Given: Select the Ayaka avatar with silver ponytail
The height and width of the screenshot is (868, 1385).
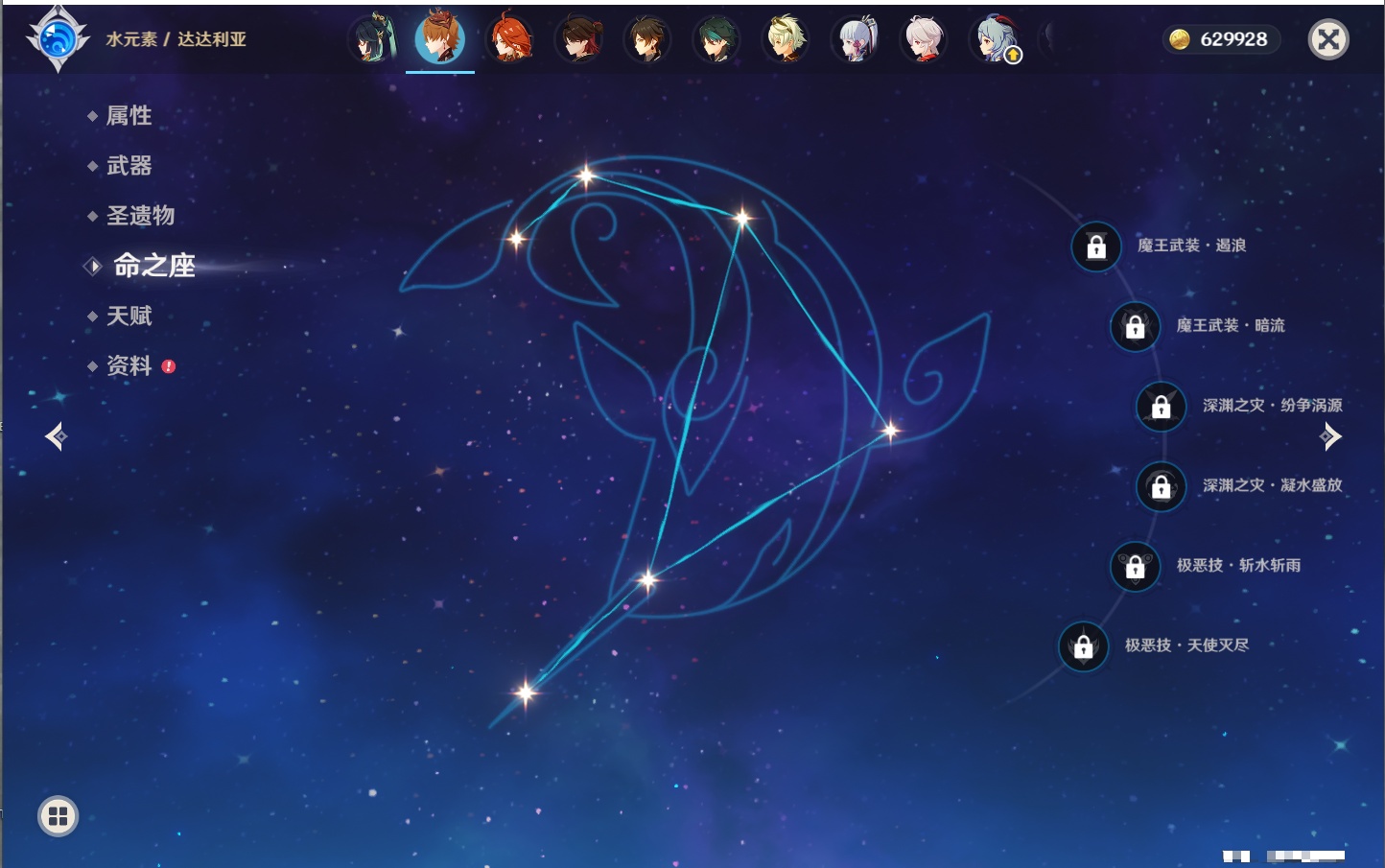Looking at the screenshot, I should [856, 39].
